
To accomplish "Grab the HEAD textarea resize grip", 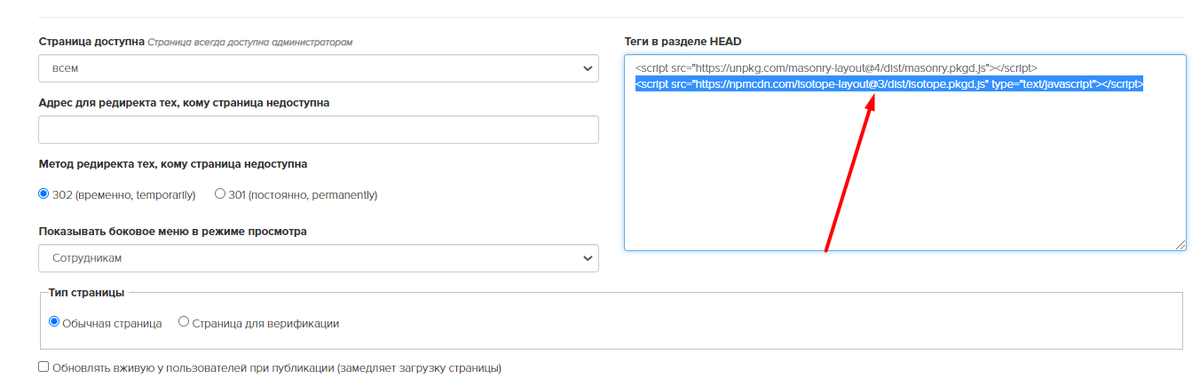I will pos(1181,245).
